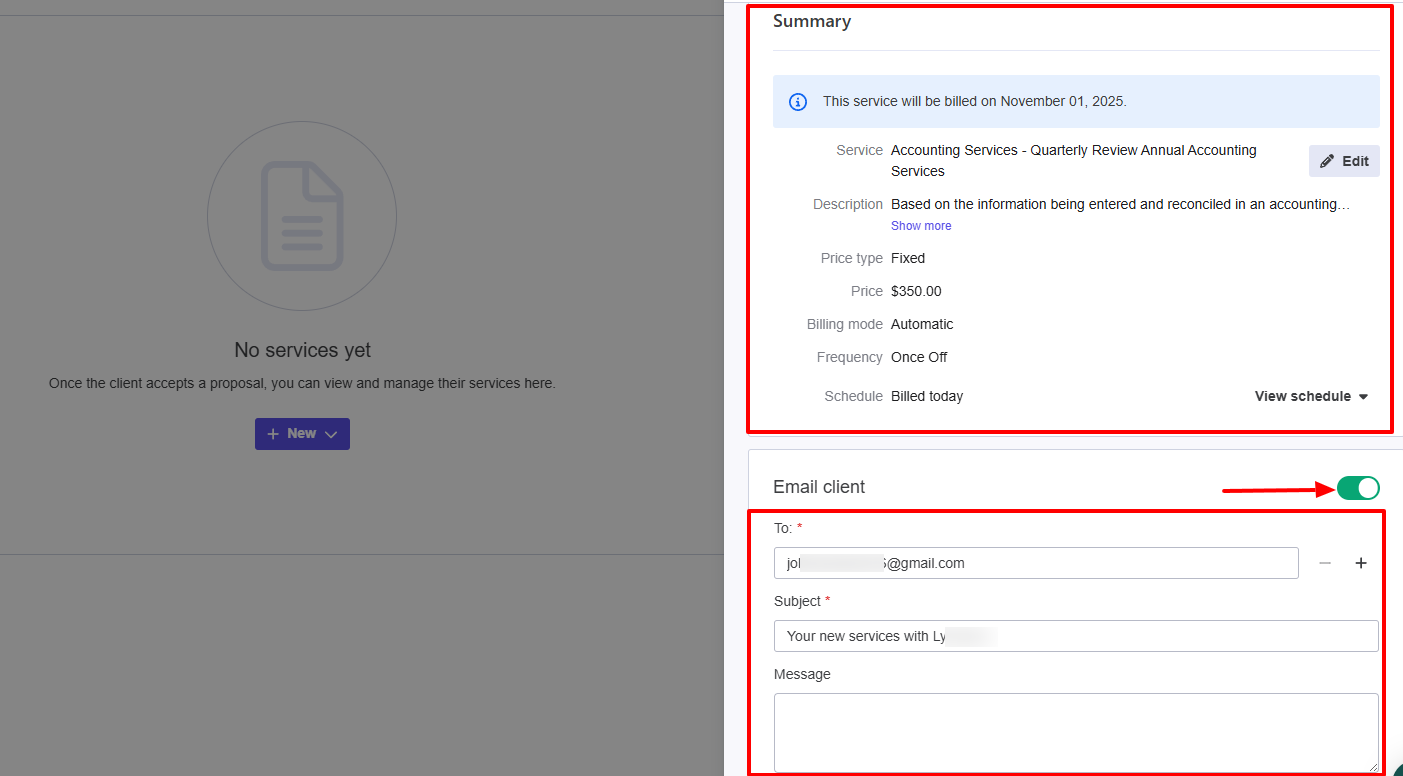This screenshot has width=1403, height=776.
Task: Disable the Email client toggle
Action: 1358,488
